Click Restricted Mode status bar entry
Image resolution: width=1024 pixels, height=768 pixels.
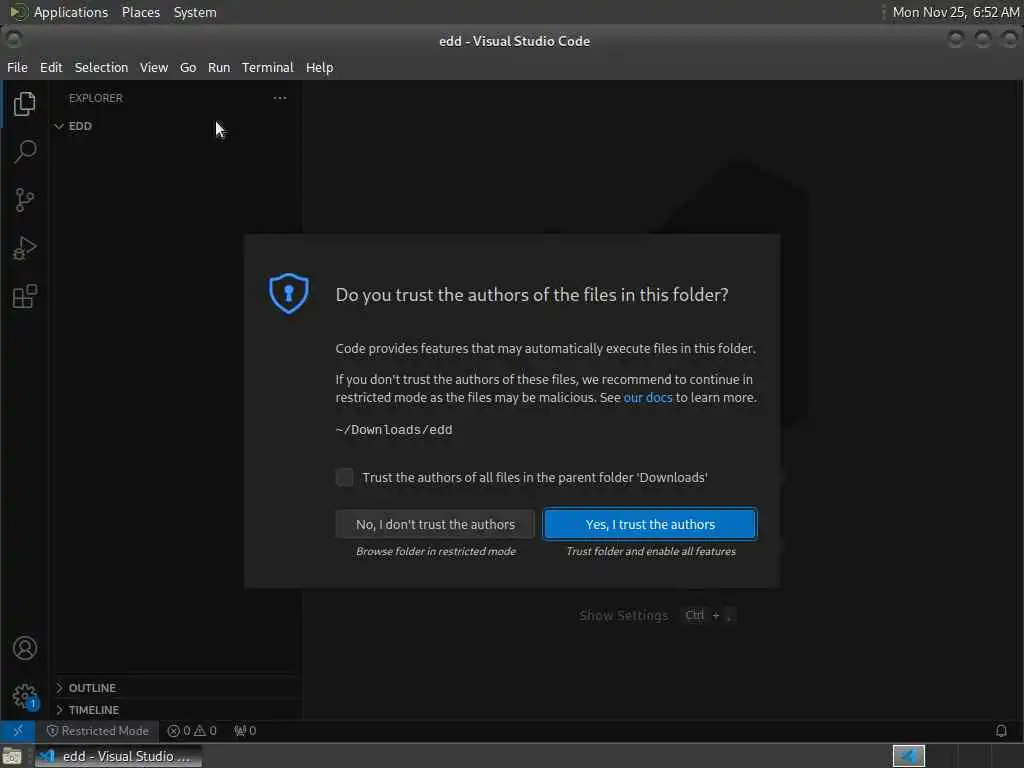(98, 731)
